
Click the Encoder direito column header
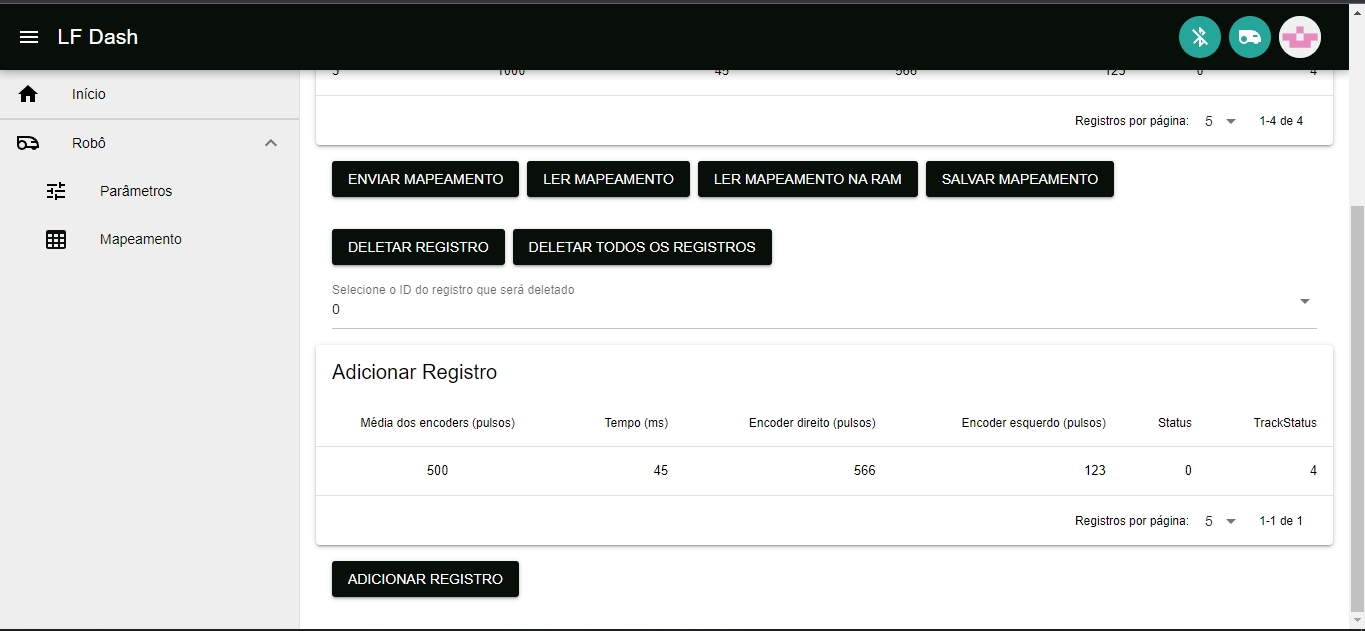tap(812, 423)
